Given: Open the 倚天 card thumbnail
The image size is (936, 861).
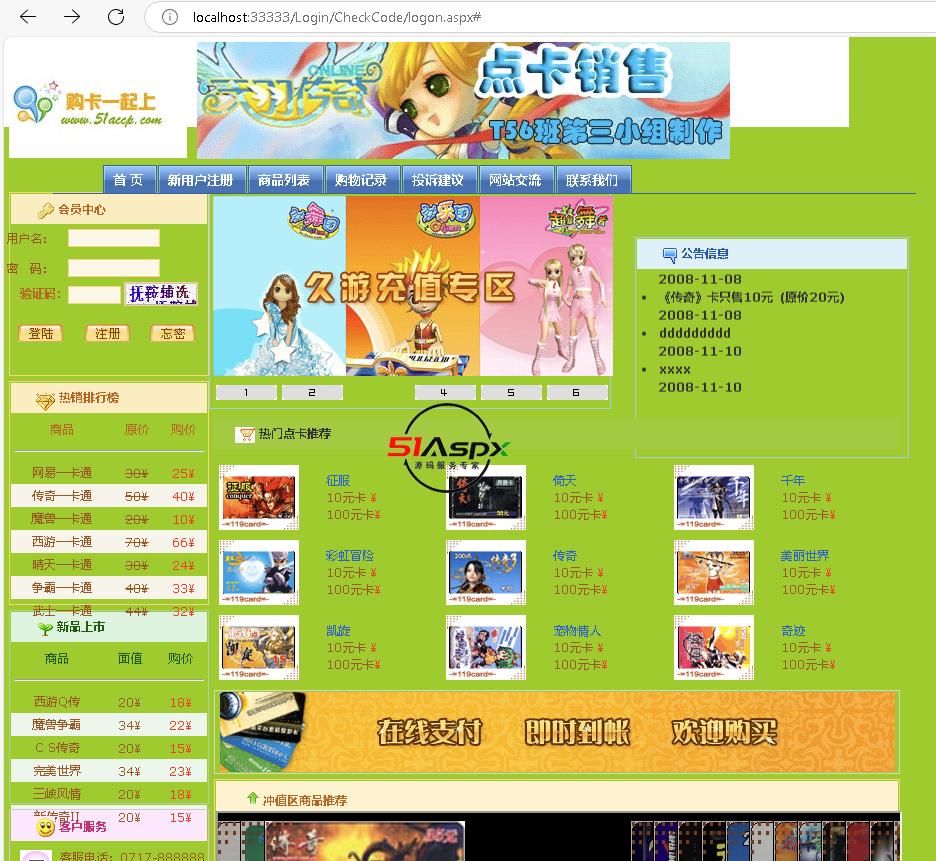Looking at the screenshot, I should 486,497.
